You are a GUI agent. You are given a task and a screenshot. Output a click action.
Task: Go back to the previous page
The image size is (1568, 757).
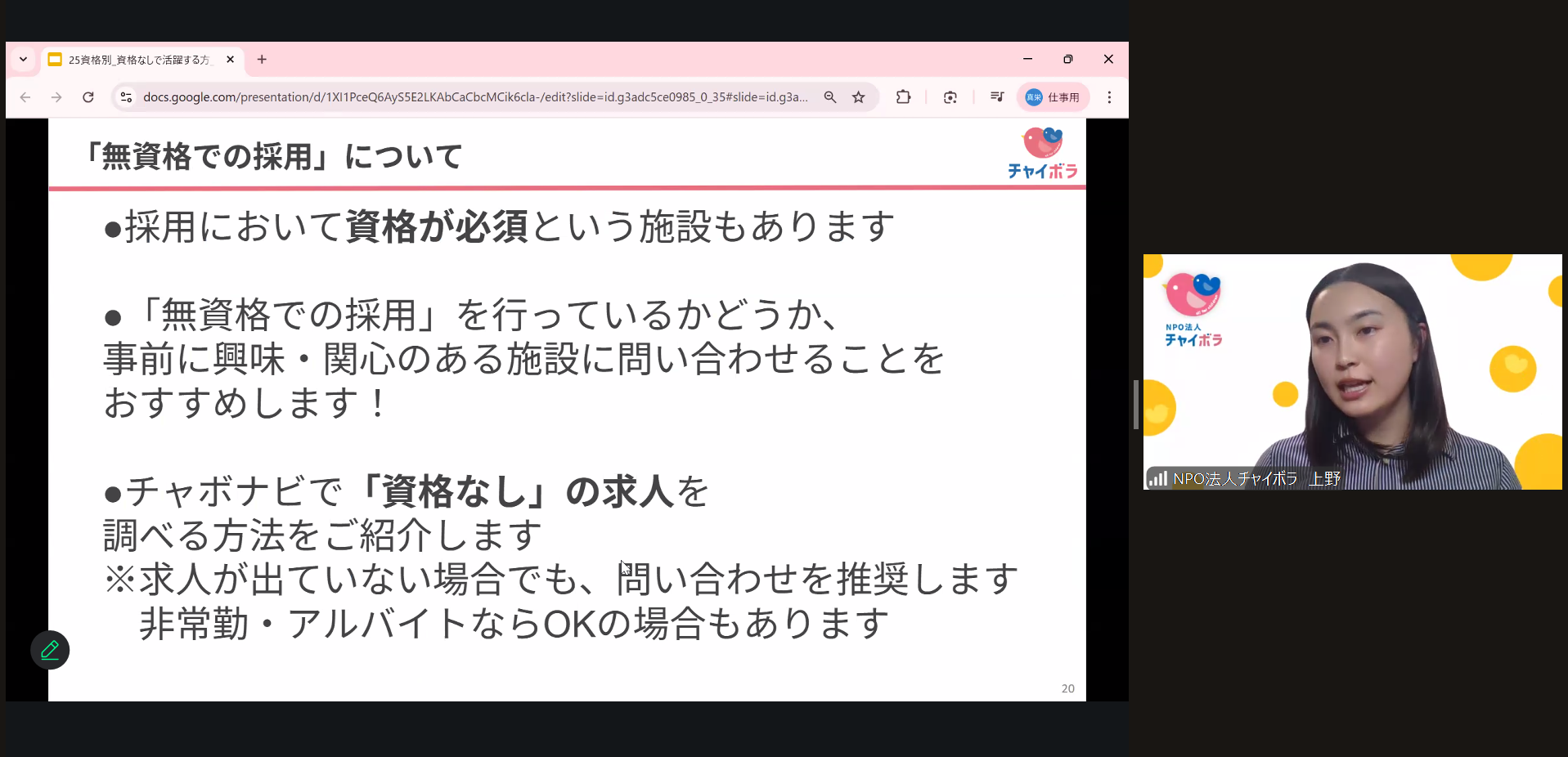click(x=25, y=97)
